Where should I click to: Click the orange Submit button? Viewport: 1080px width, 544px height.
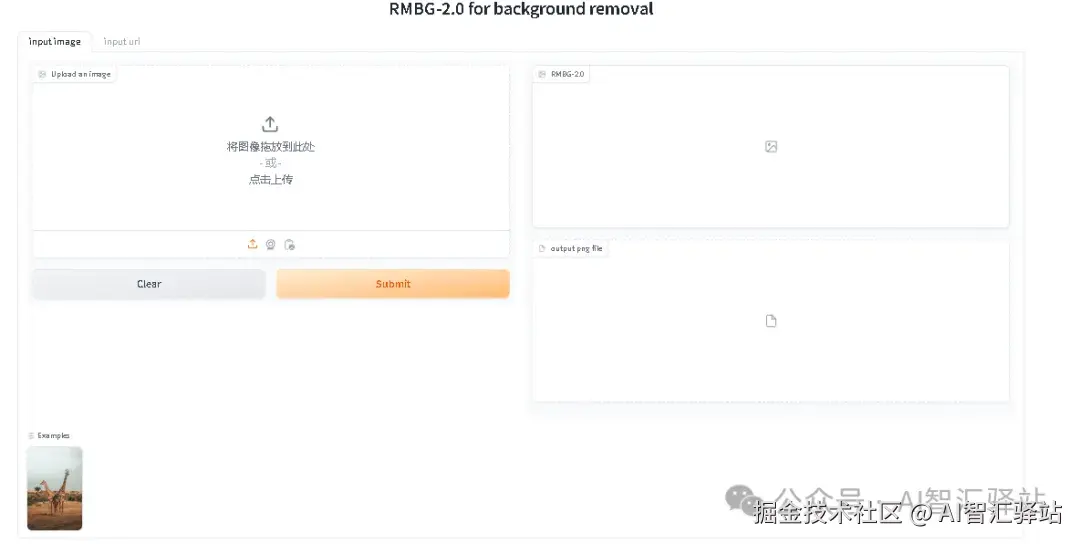click(393, 284)
